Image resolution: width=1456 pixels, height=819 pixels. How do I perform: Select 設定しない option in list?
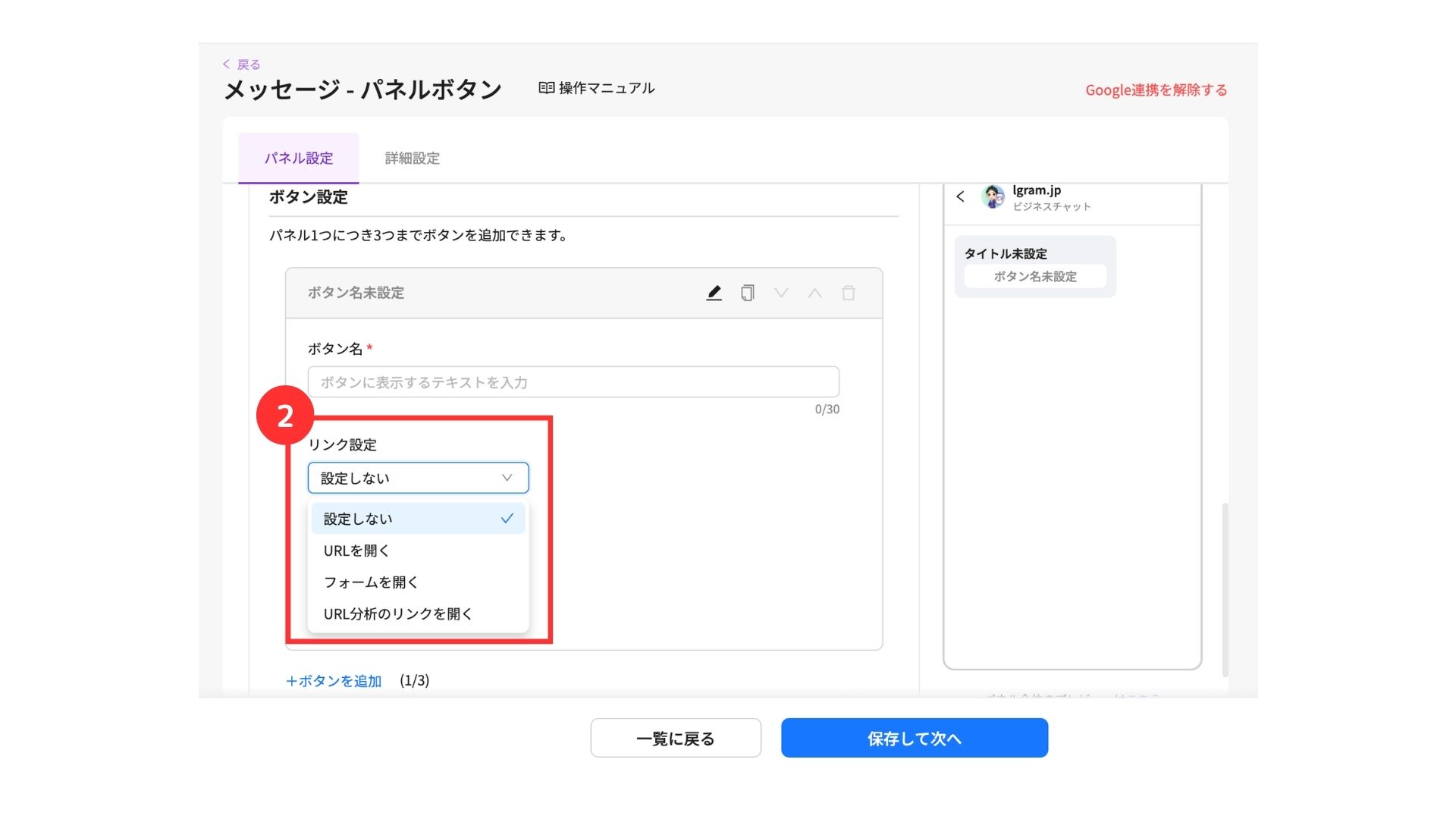[x=418, y=519]
